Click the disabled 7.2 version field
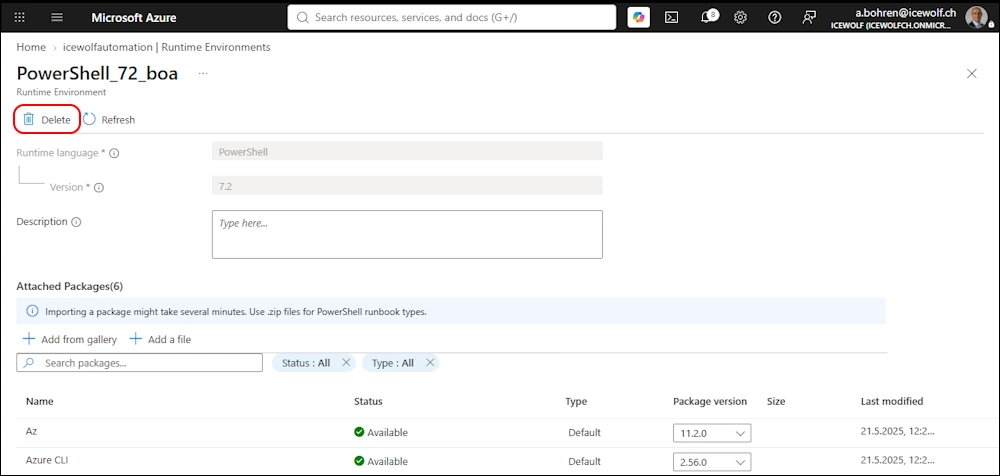1000x476 pixels. (407, 186)
